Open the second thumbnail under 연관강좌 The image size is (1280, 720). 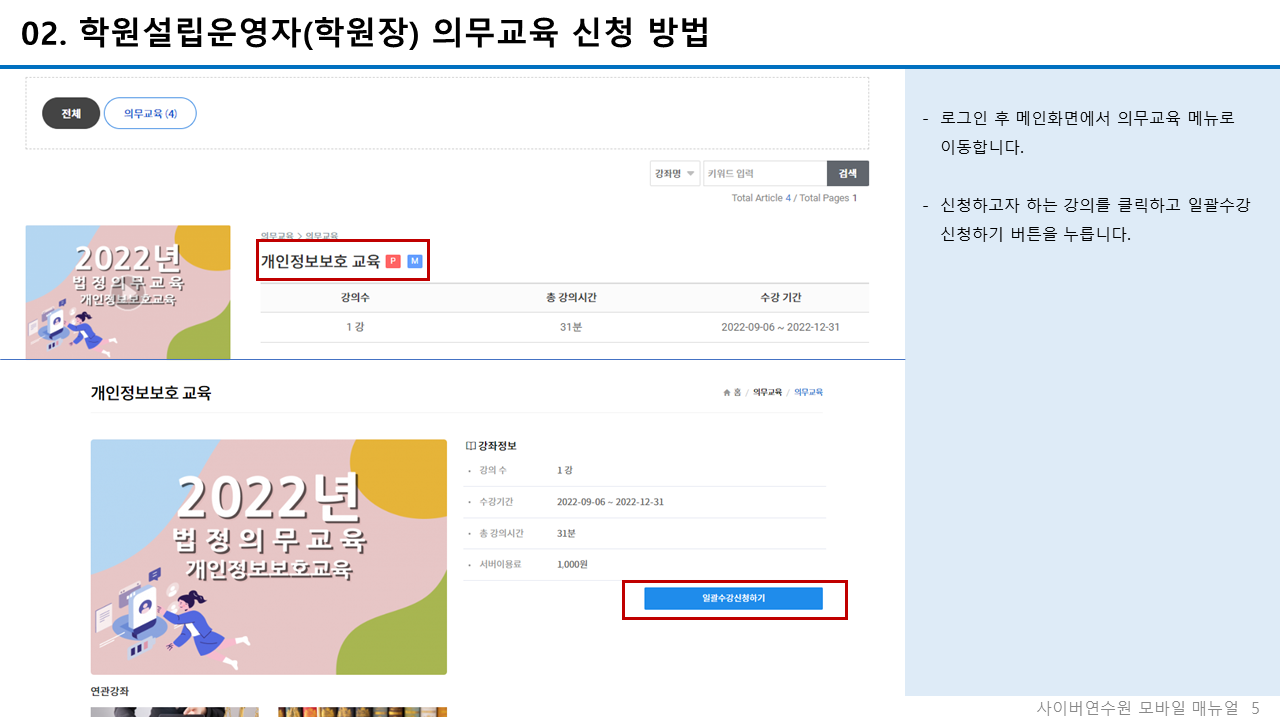click(x=361, y=713)
